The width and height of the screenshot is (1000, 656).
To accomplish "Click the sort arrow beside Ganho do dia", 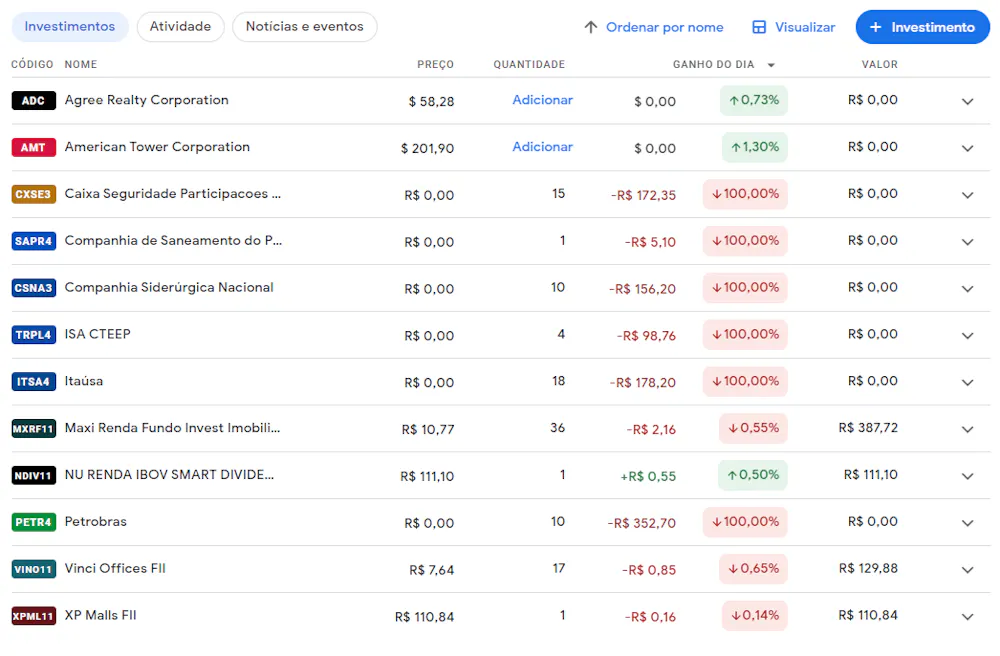I will pos(771,65).
